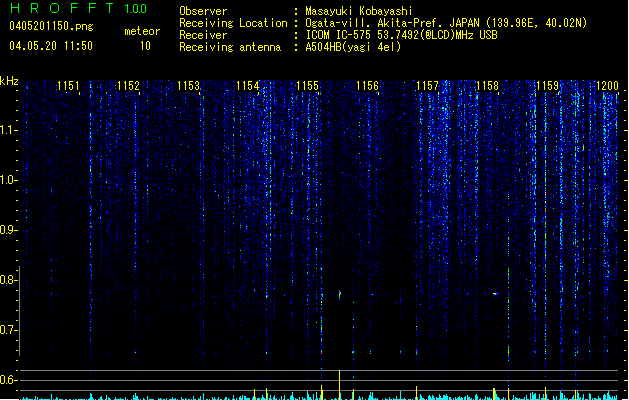Image resolution: width=629 pixels, height=400 pixels.
Task: Select the filename 0405201150.png
Action: [x=51, y=26]
